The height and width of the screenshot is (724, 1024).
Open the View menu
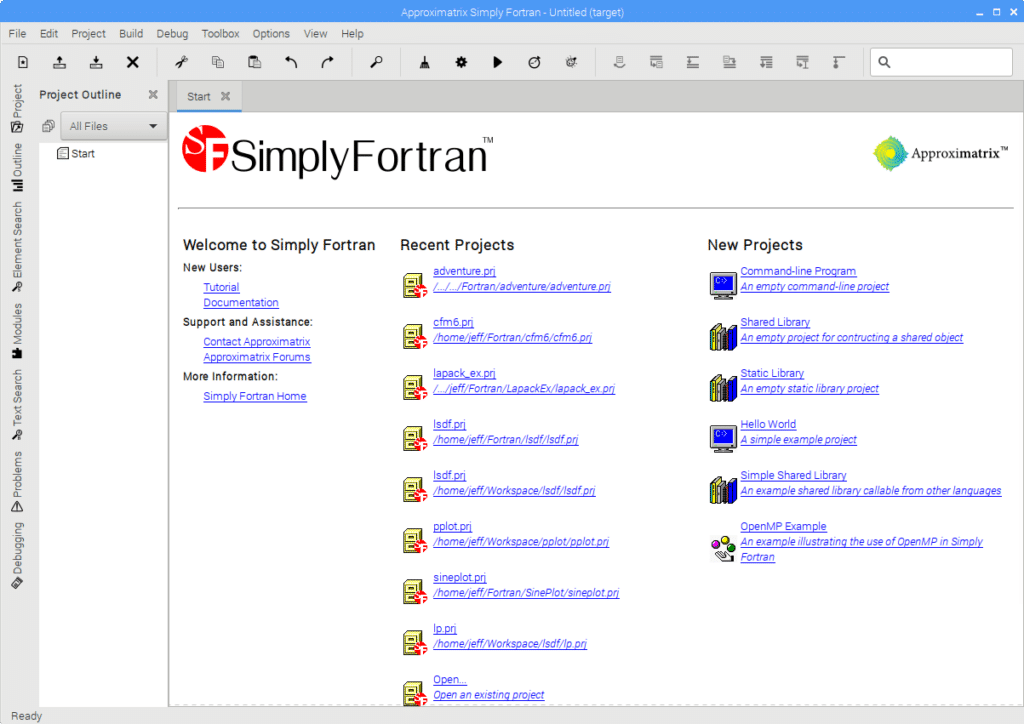315,33
